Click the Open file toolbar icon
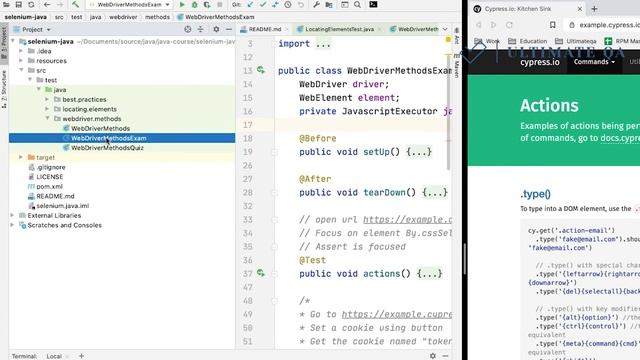 coord(6,4)
